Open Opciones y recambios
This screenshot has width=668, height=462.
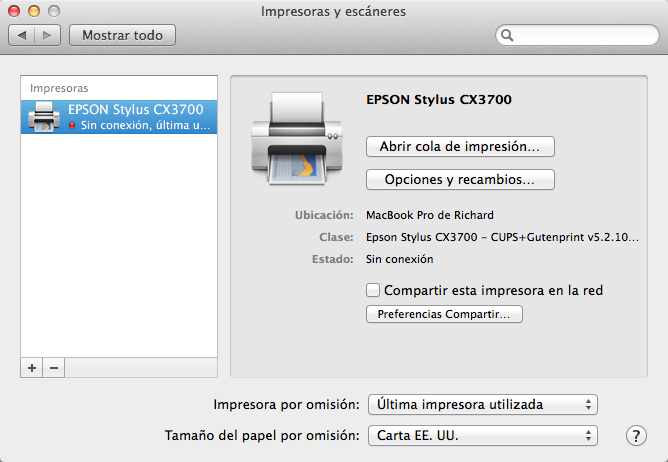pyautogui.click(x=460, y=180)
